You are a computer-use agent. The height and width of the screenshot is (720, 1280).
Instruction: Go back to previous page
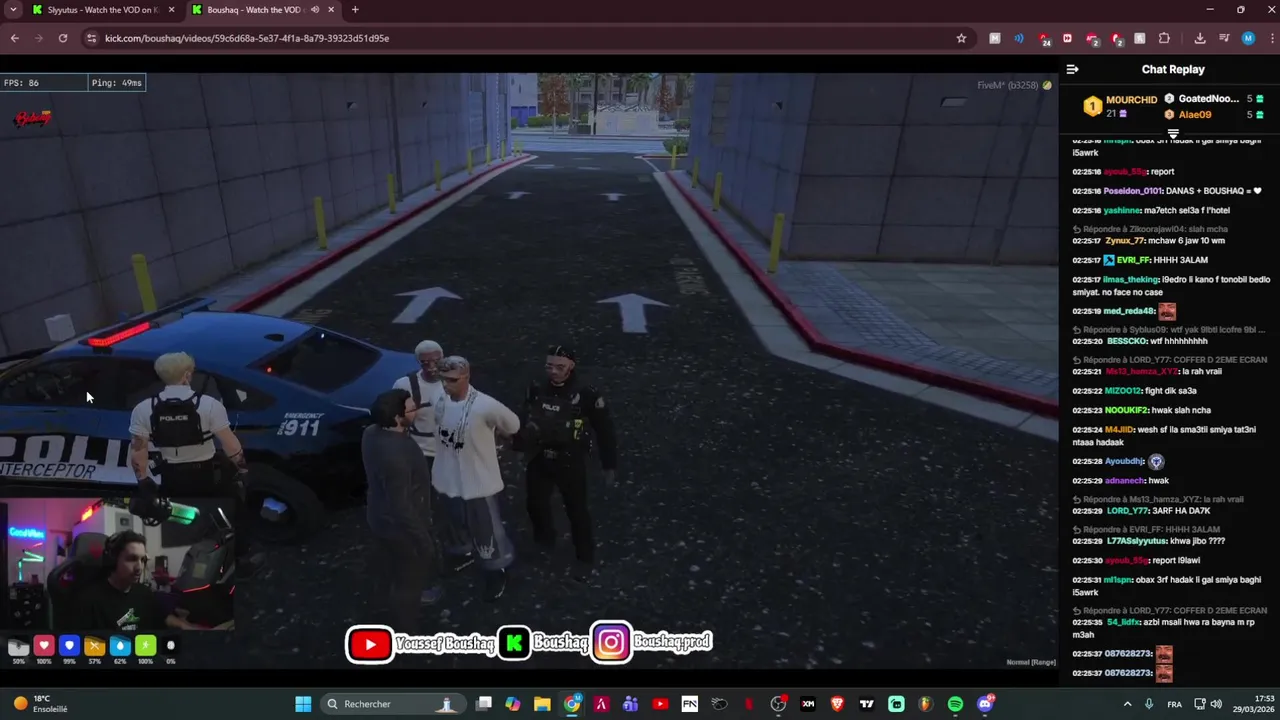14,38
